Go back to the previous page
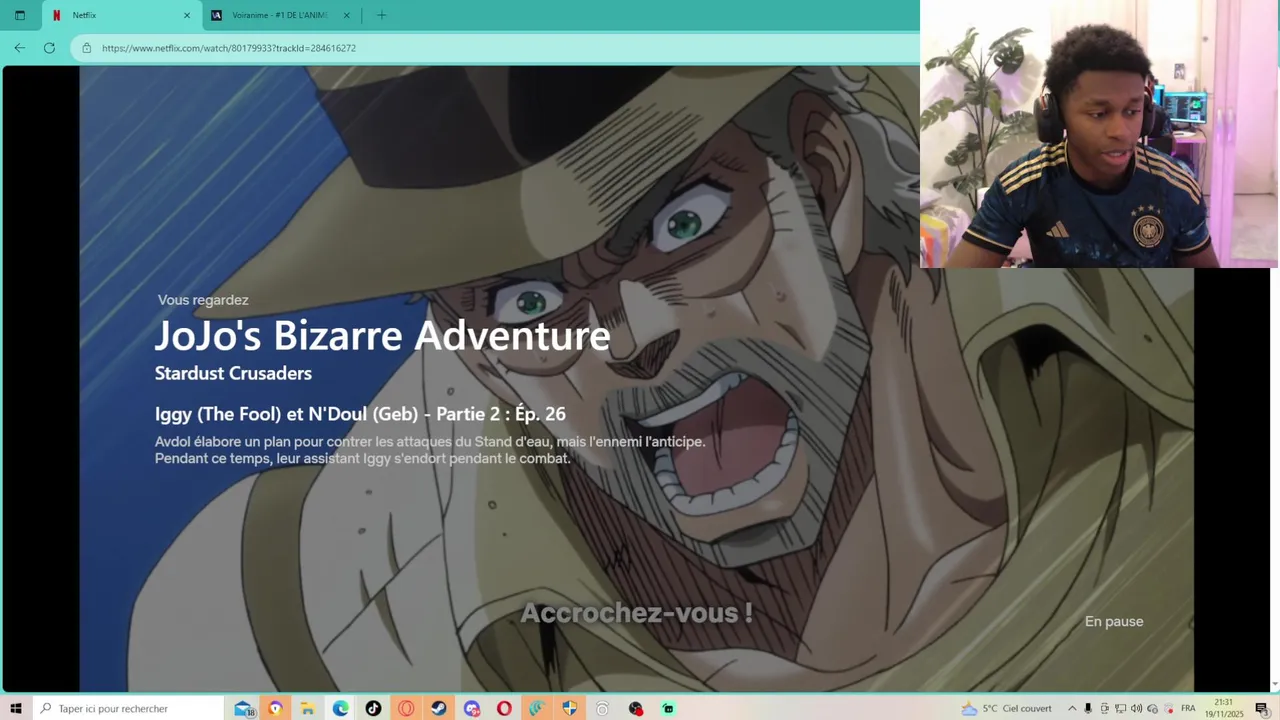The height and width of the screenshot is (720, 1280). point(19,47)
